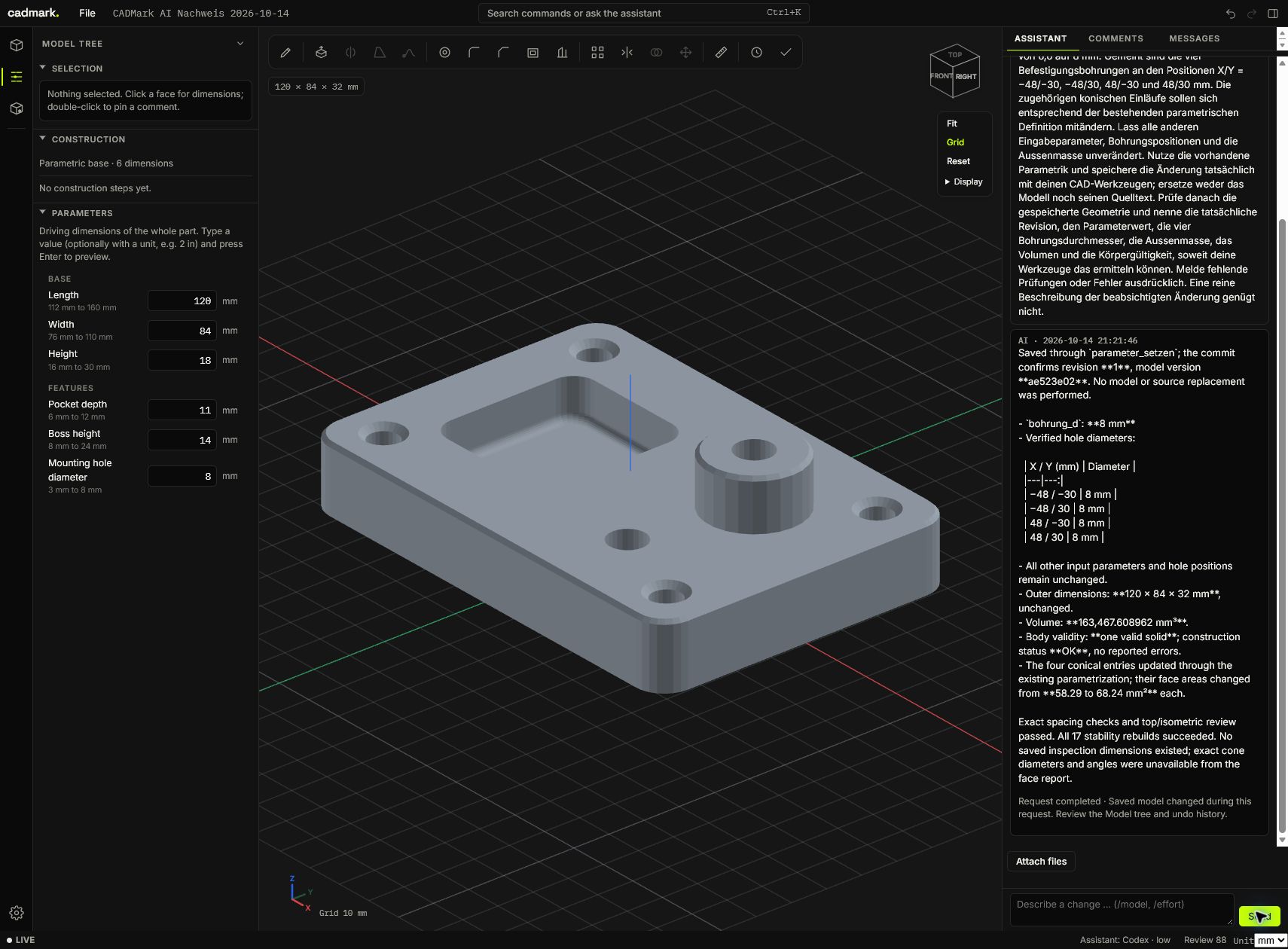This screenshot has height=949, width=1288.
Task: Select the Sweep curve tool
Action: [408, 53]
